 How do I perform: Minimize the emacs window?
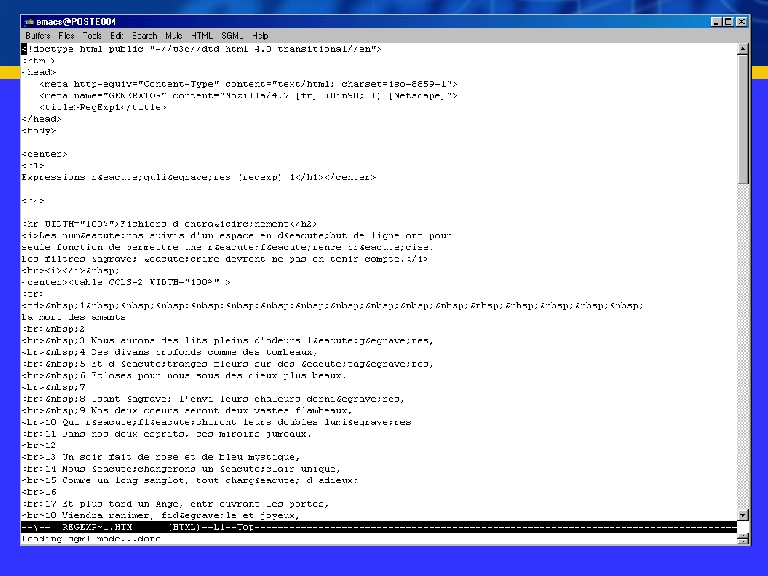[x=717, y=21]
